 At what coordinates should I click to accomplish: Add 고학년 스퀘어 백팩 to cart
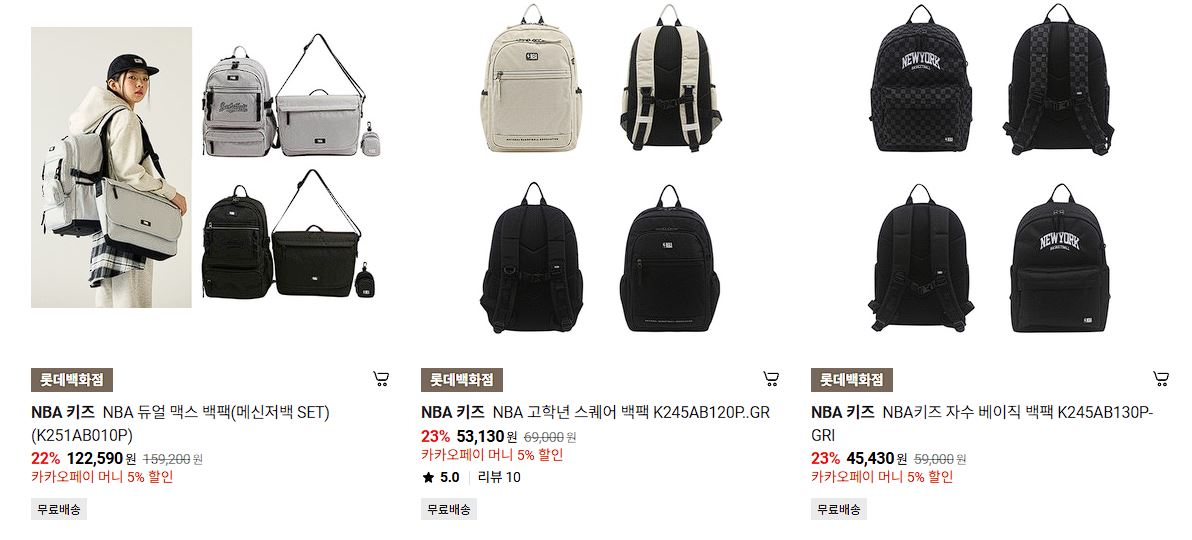[771, 379]
